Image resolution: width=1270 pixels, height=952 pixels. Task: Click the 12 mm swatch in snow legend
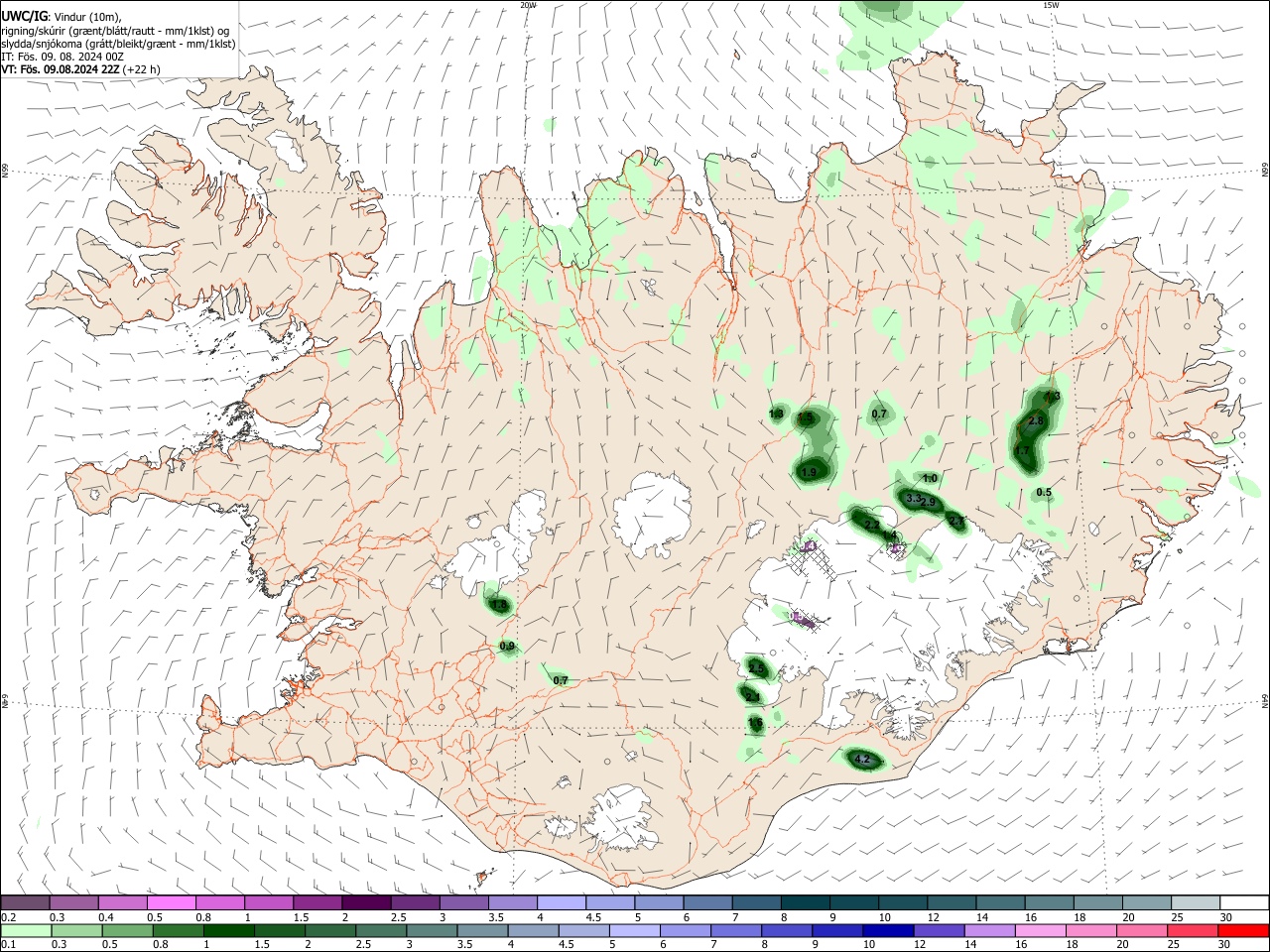coord(952,903)
